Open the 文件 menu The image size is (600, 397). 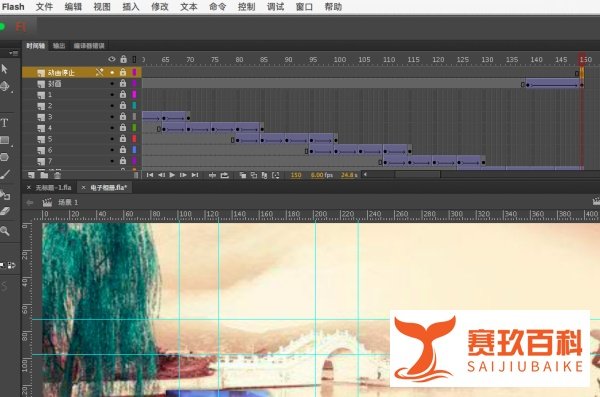(x=44, y=7)
